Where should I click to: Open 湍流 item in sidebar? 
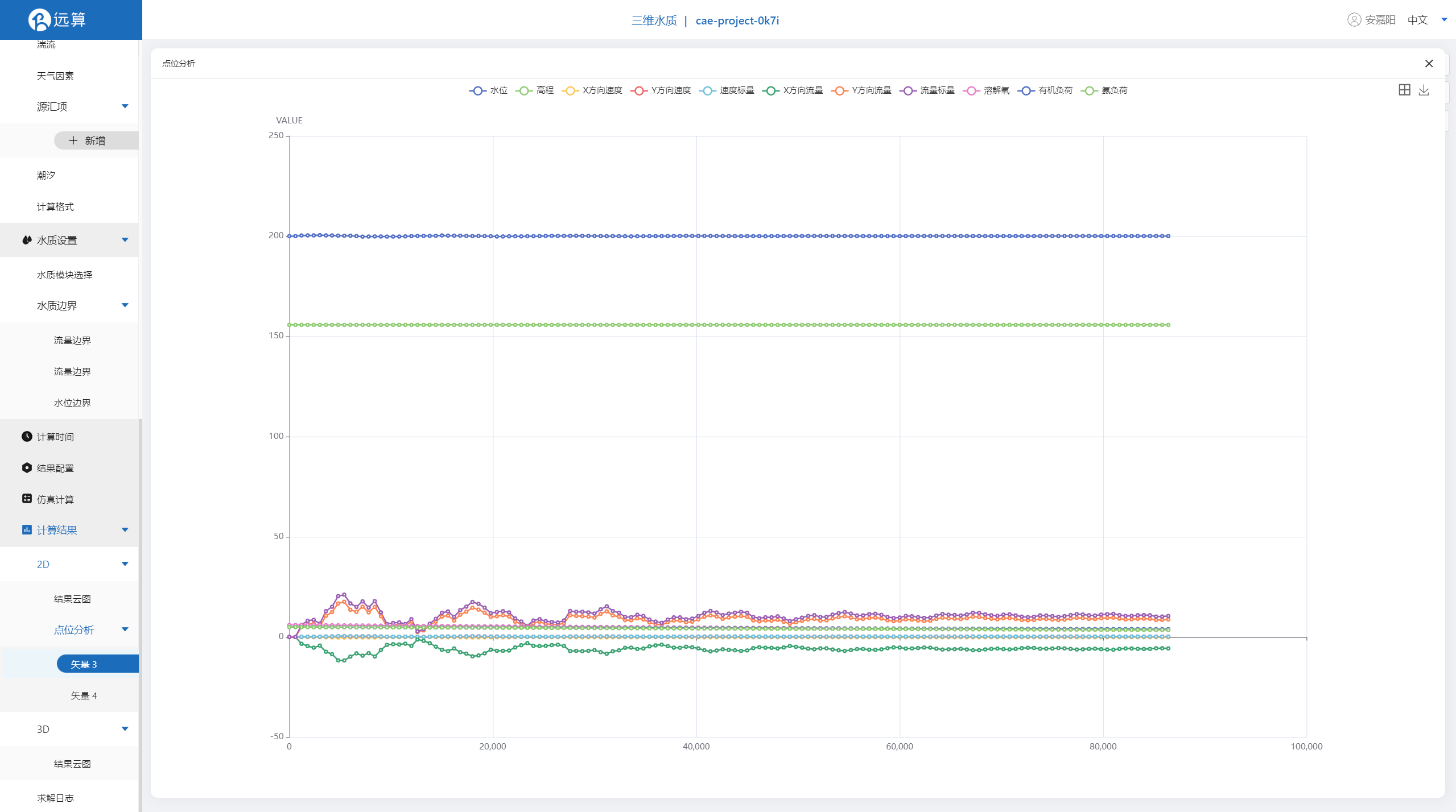pyautogui.click(x=46, y=44)
